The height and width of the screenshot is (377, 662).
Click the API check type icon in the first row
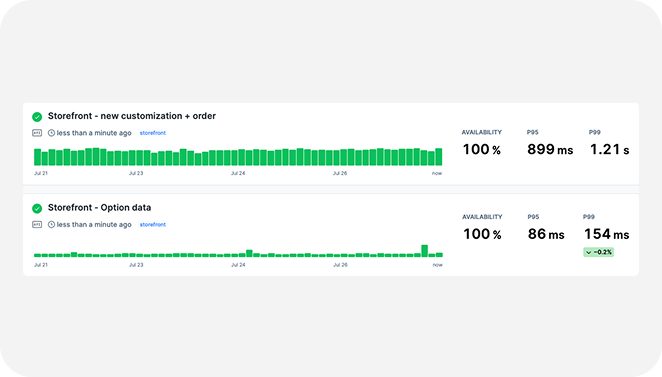coord(37,133)
